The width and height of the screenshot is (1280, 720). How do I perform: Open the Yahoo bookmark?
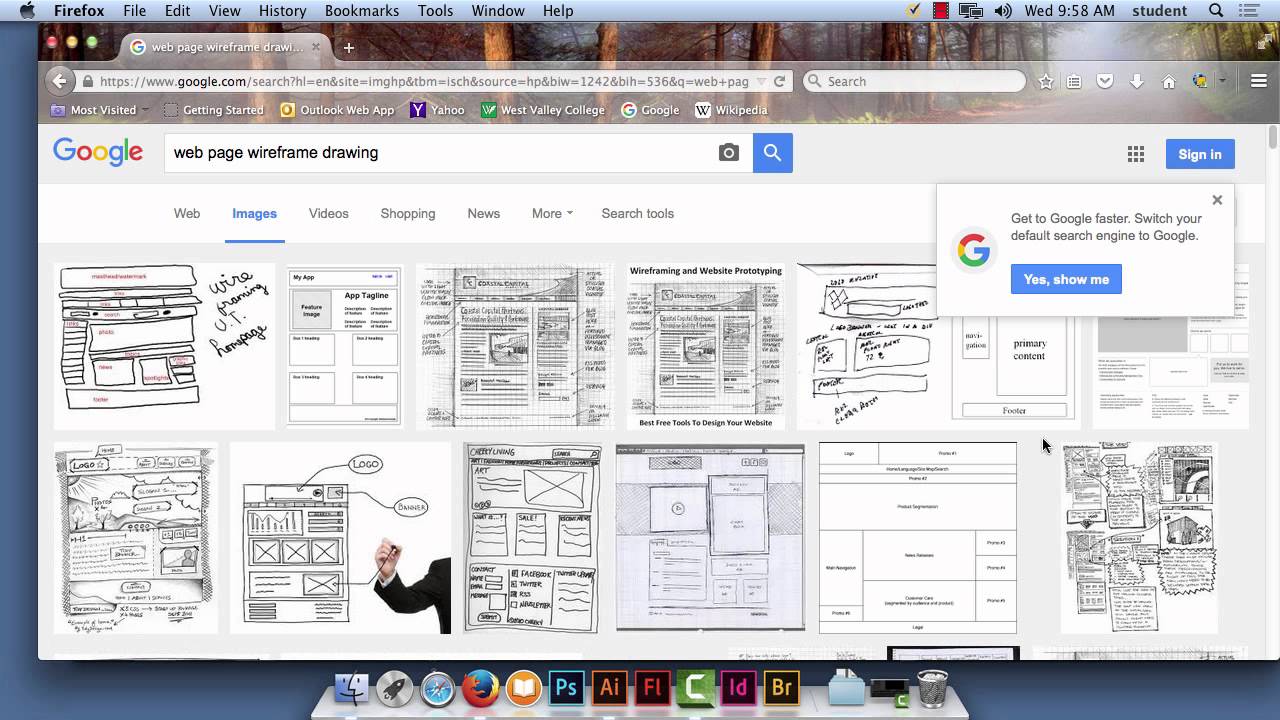click(x=437, y=110)
